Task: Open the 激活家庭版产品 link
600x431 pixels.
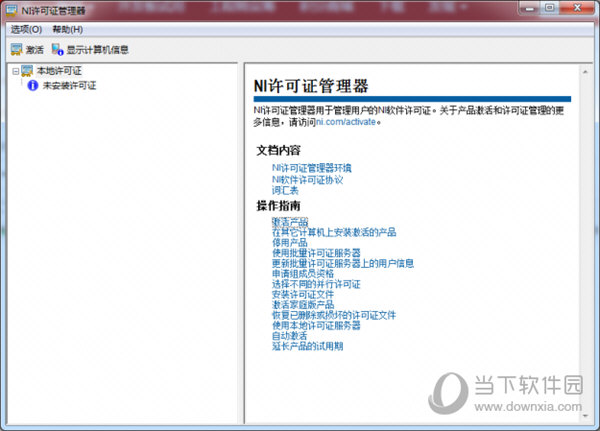Action: point(303,305)
